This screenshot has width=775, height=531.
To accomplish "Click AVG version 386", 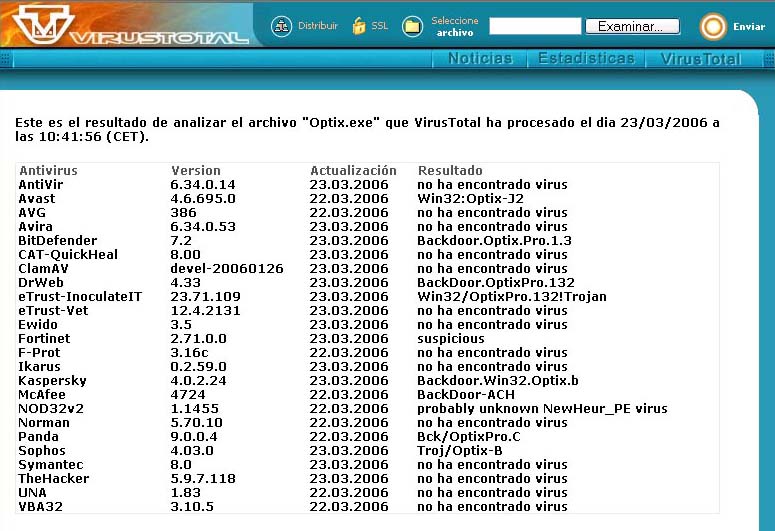I will tap(183, 213).
